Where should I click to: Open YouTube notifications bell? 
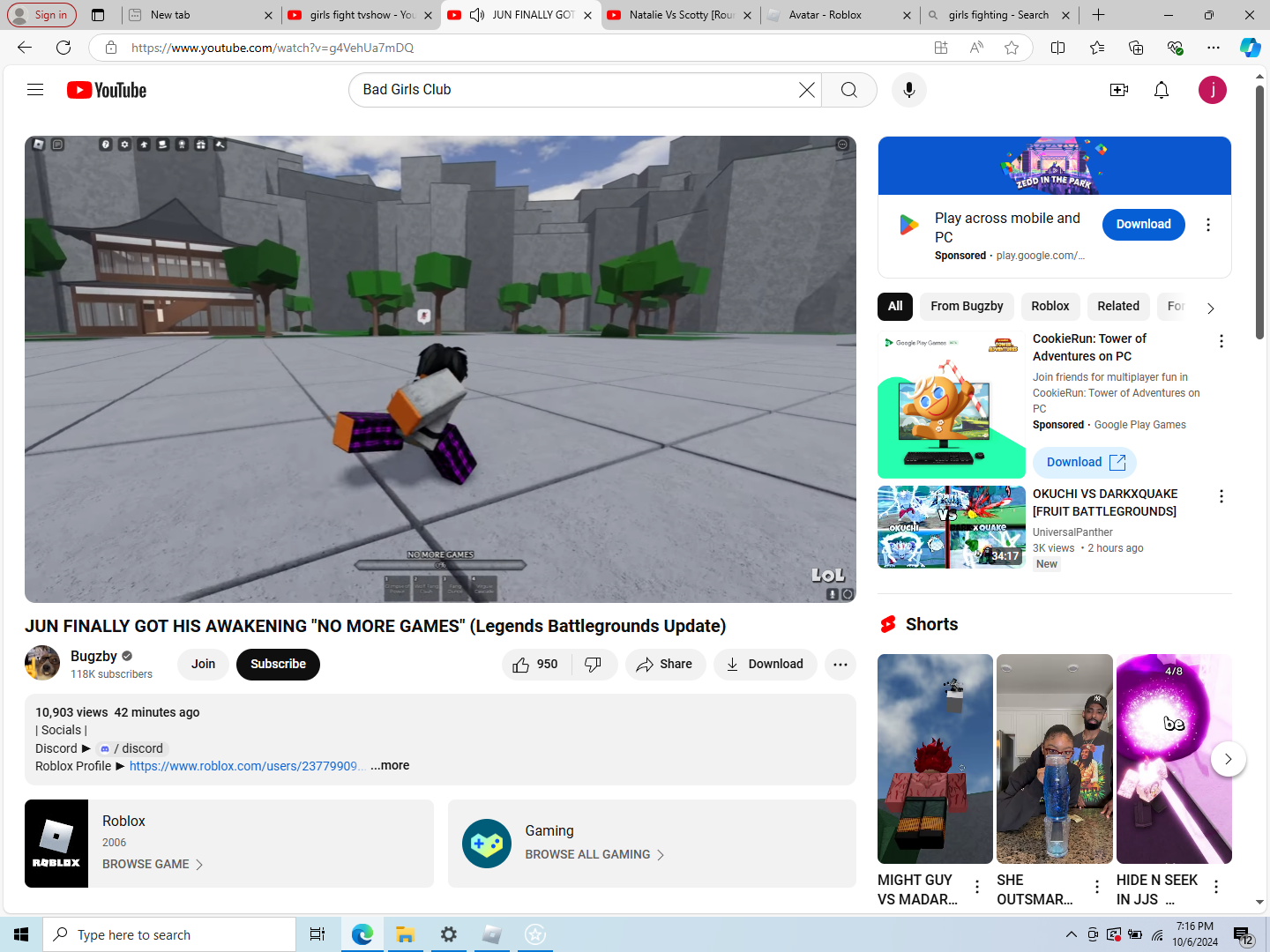pos(1162,90)
